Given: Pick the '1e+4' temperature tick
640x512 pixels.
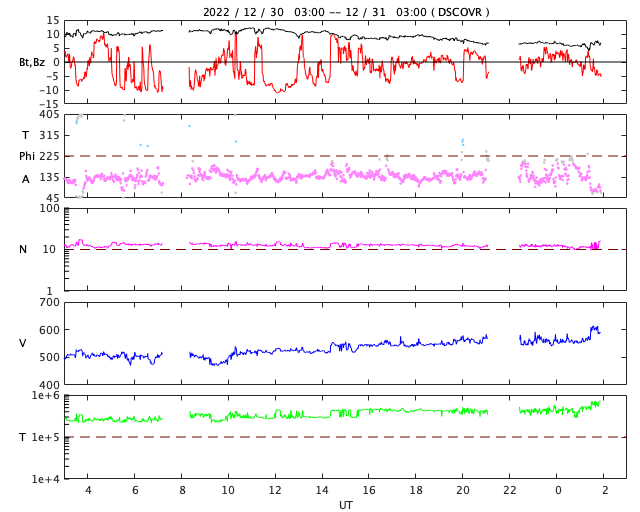Looking at the screenshot, I should point(45,479).
